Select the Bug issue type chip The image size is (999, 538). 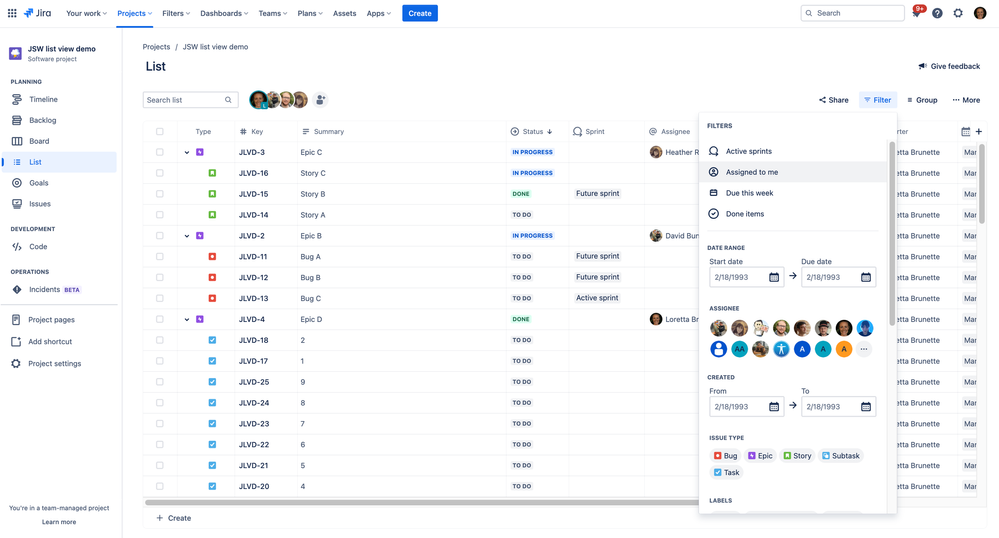(x=725, y=456)
